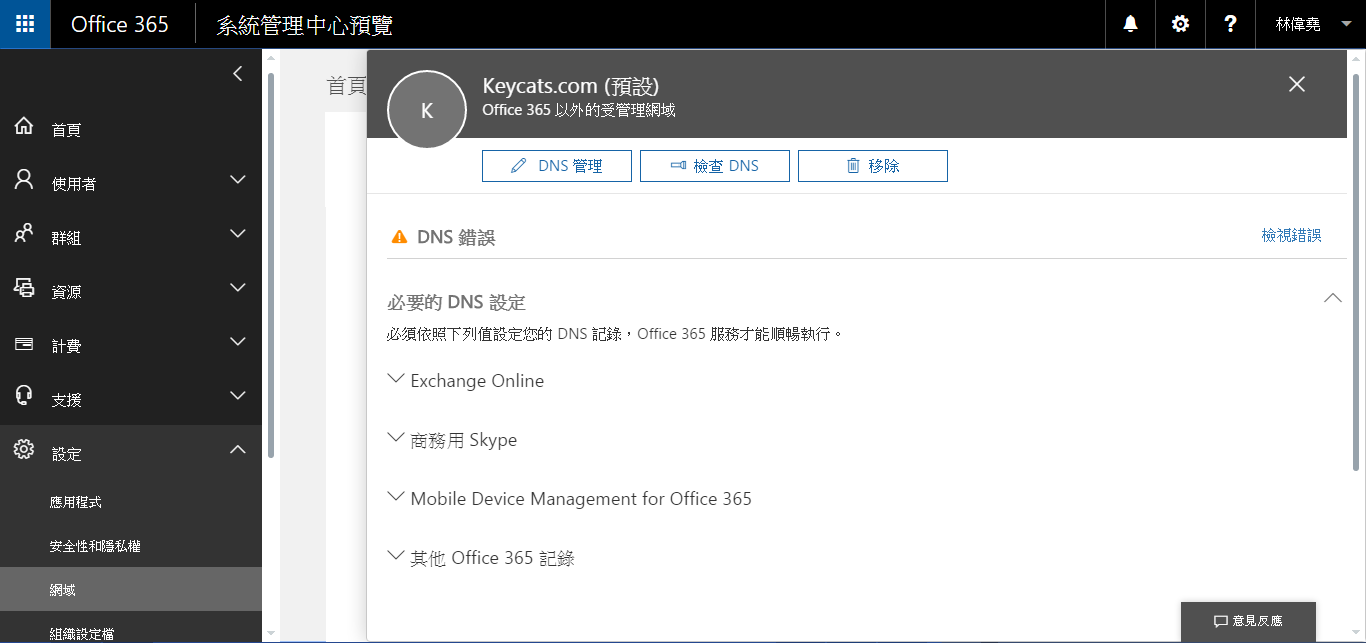Open notifications bell in top bar
The image size is (1366, 643).
click(x=1131, y=24)
